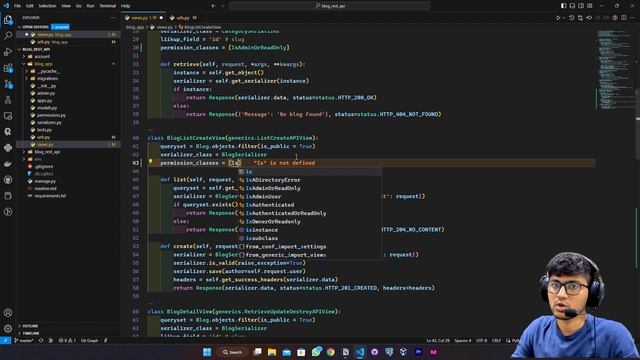Expand the __pycache__ folder

point(48,71)
